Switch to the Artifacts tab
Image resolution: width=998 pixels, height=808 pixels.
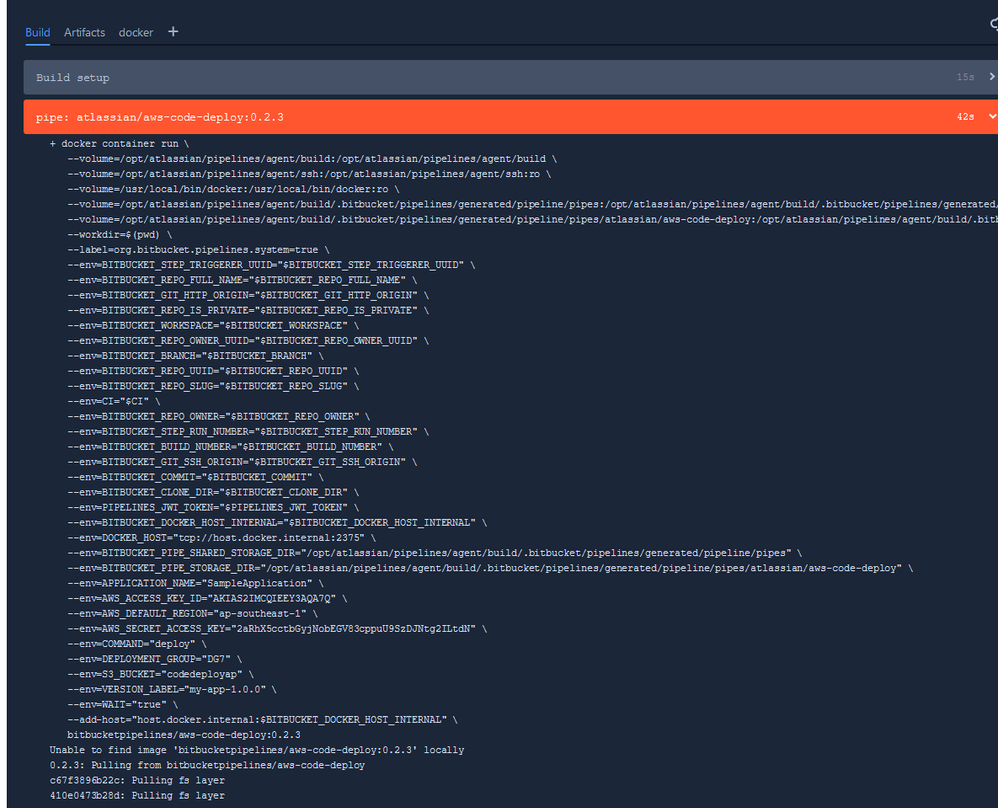pos(84,32)
